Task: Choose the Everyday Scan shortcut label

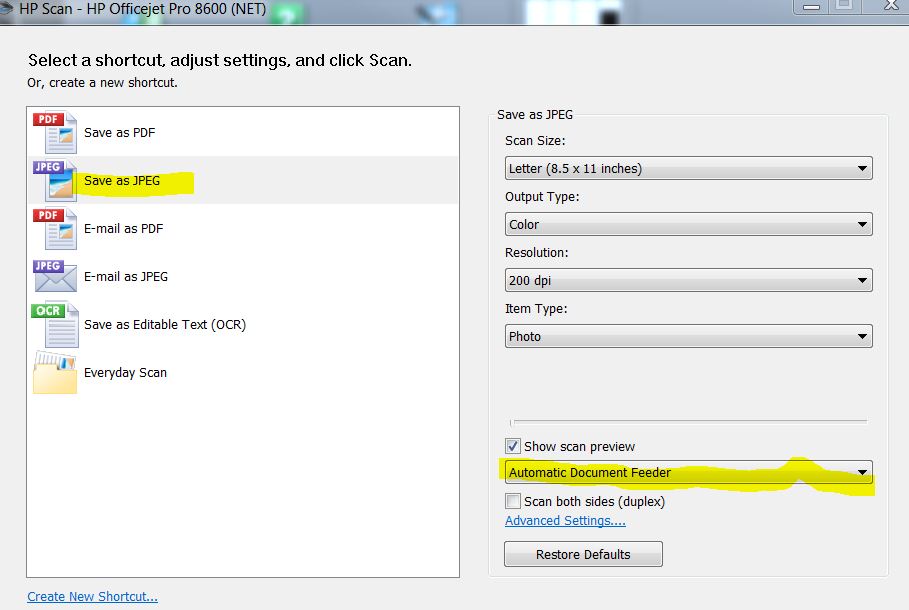Action: coord(125,372)
